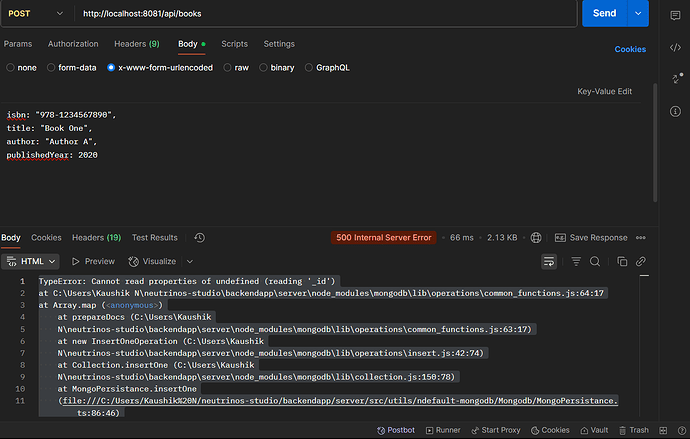The width and height of the screenshot is (690, 439).
Task: Open the code snippet icon
Action: click(x=675, y=48)
